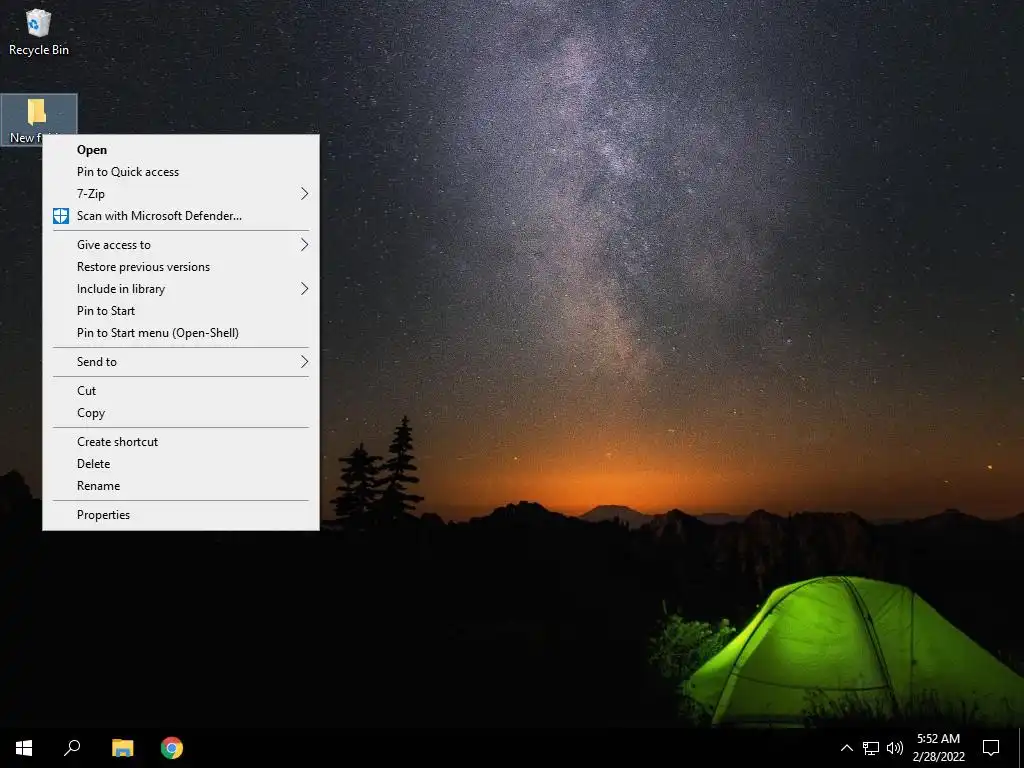Select Cut from context menu

click(181, 391)
